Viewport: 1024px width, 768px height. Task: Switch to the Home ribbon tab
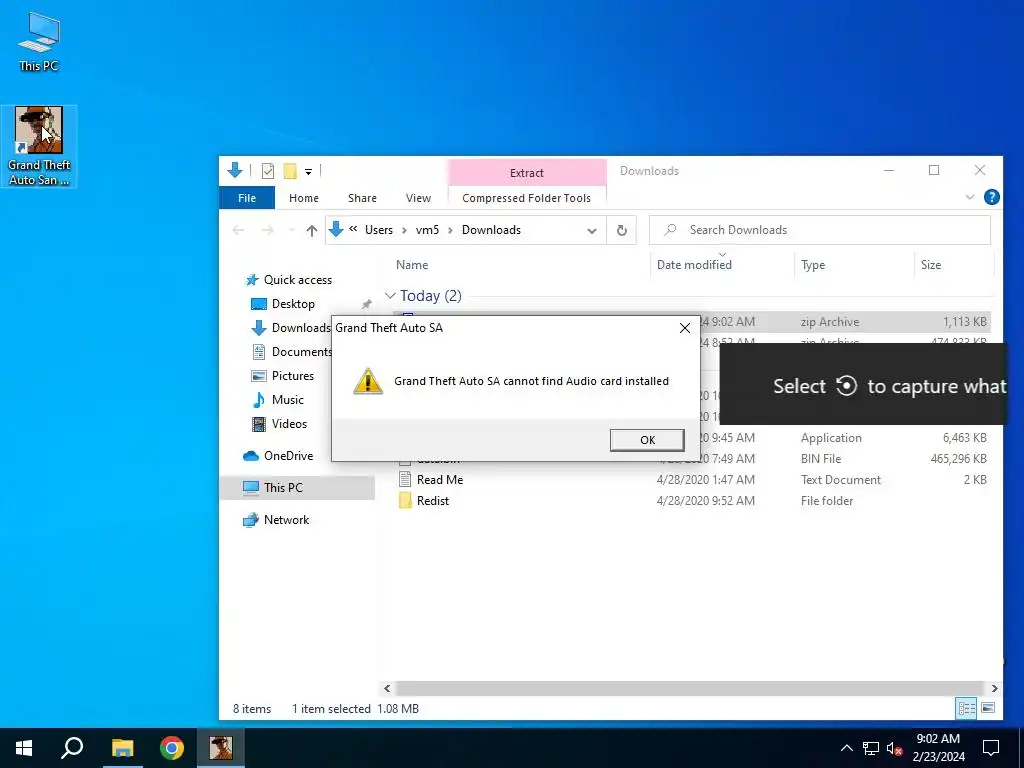click(304, 198)
